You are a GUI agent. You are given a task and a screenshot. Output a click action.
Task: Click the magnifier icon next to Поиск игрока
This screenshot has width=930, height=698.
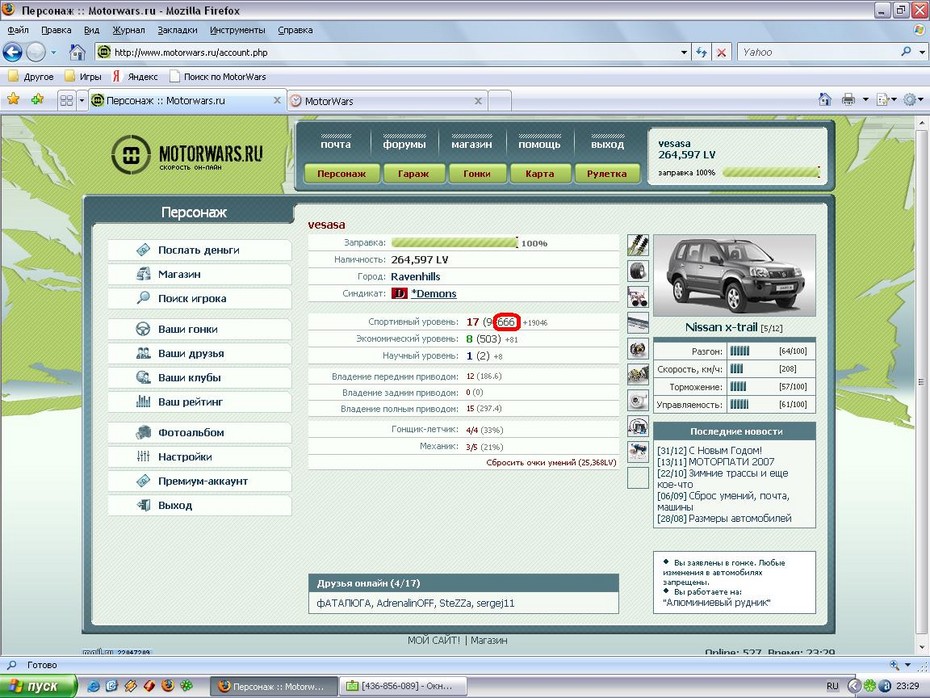[x=143, y=298]
